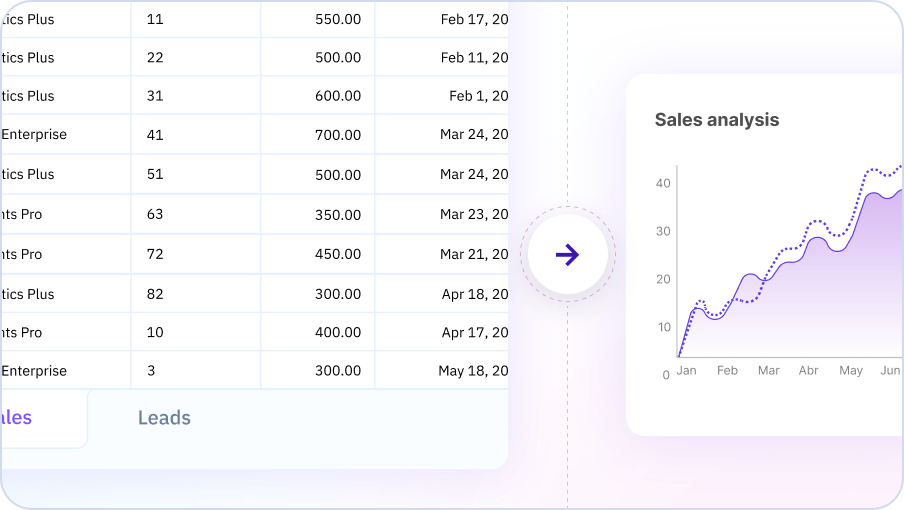Click the Mar label on chart axis

point(769,371)
